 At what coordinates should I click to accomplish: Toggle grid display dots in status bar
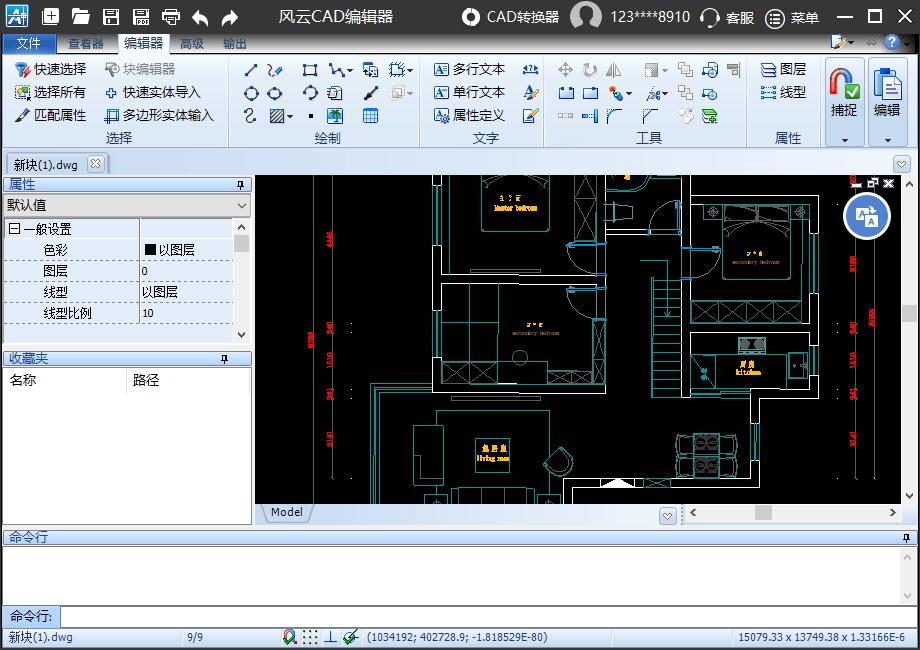310,637
